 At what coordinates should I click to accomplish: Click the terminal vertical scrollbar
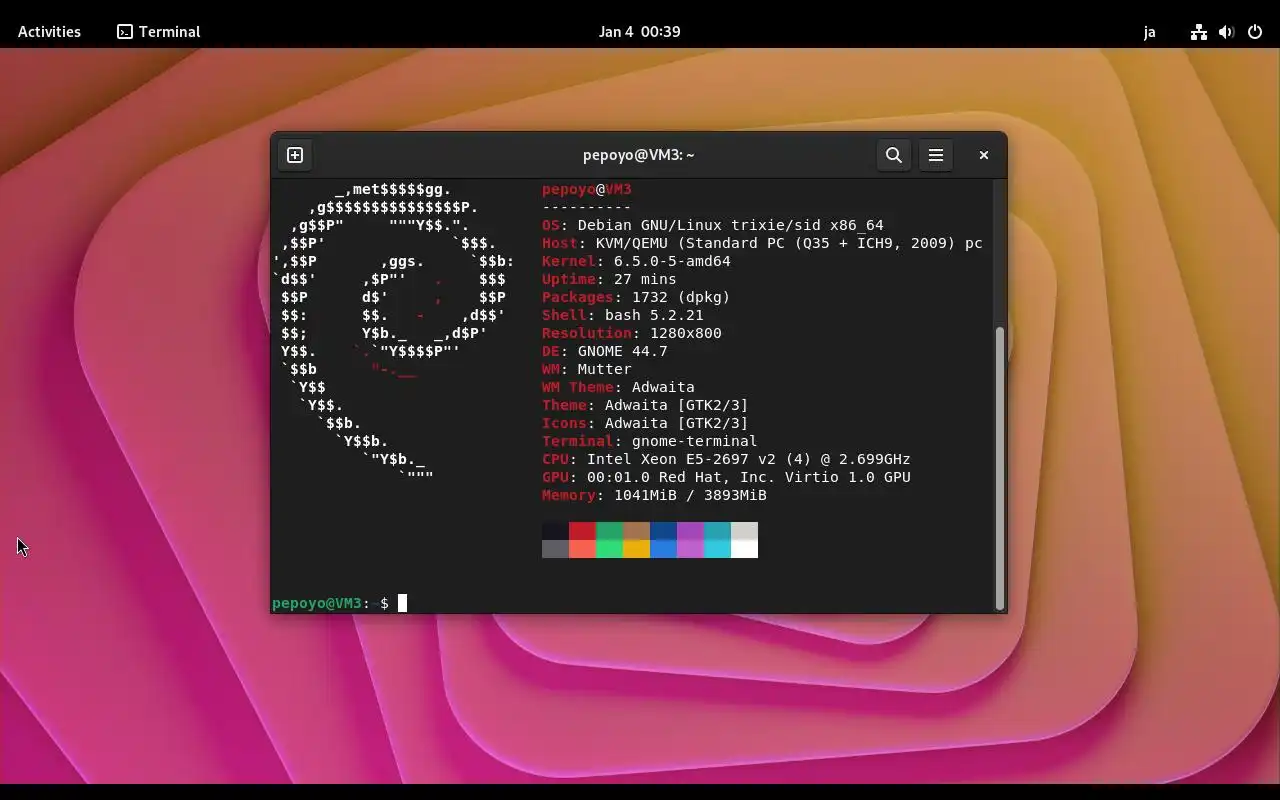(x=999, y=468)
